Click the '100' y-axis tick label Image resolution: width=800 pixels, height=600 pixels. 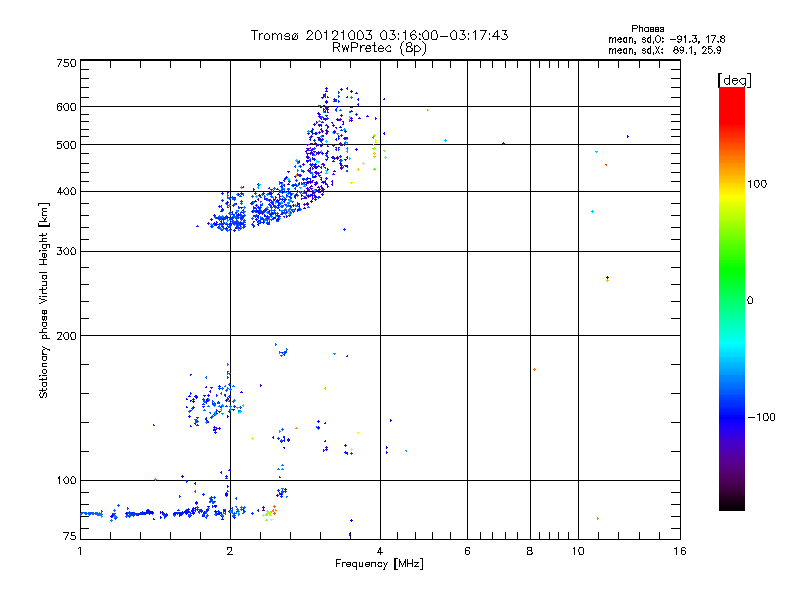pos(66,481)
